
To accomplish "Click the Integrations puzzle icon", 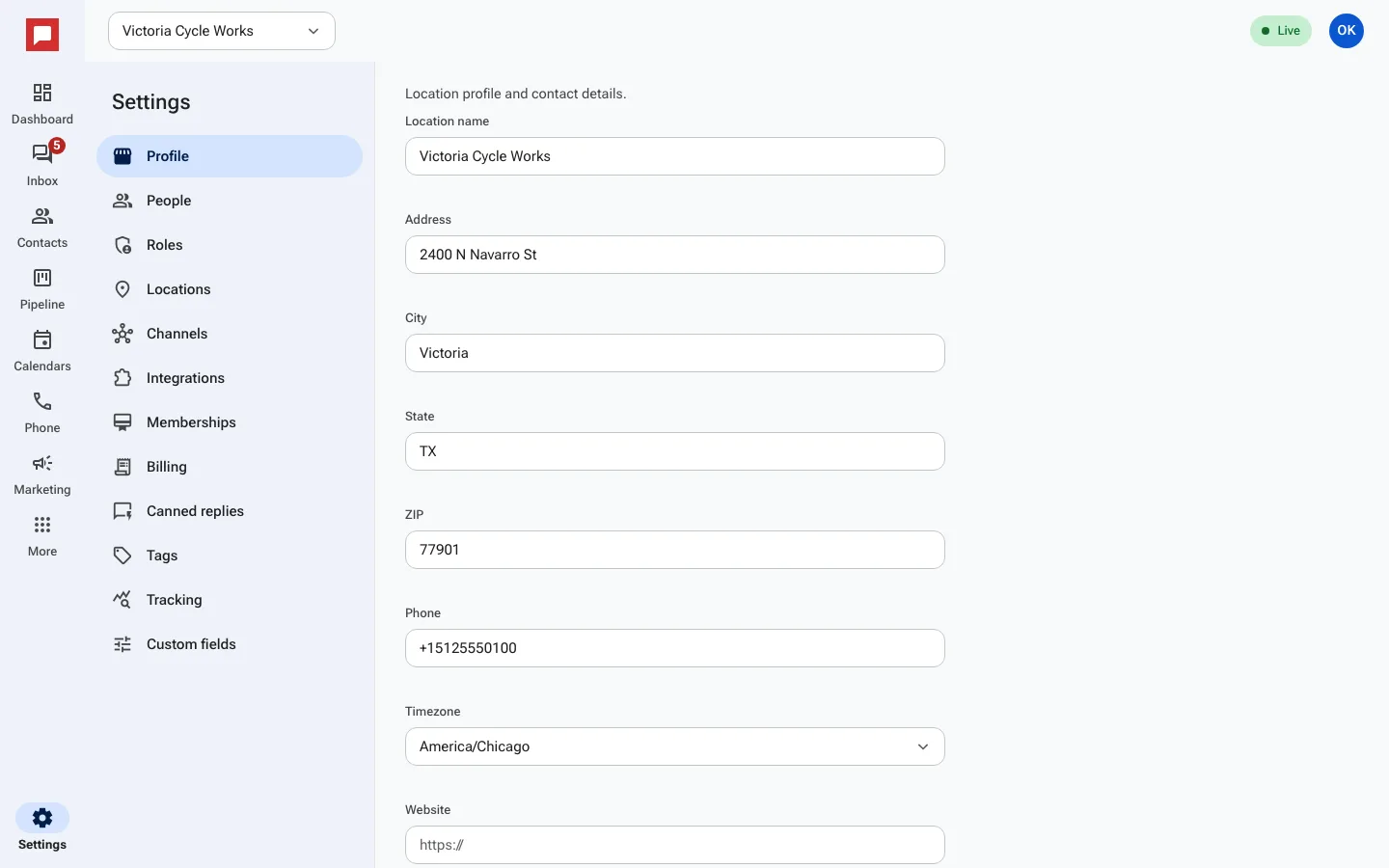I will coord(123,378).
